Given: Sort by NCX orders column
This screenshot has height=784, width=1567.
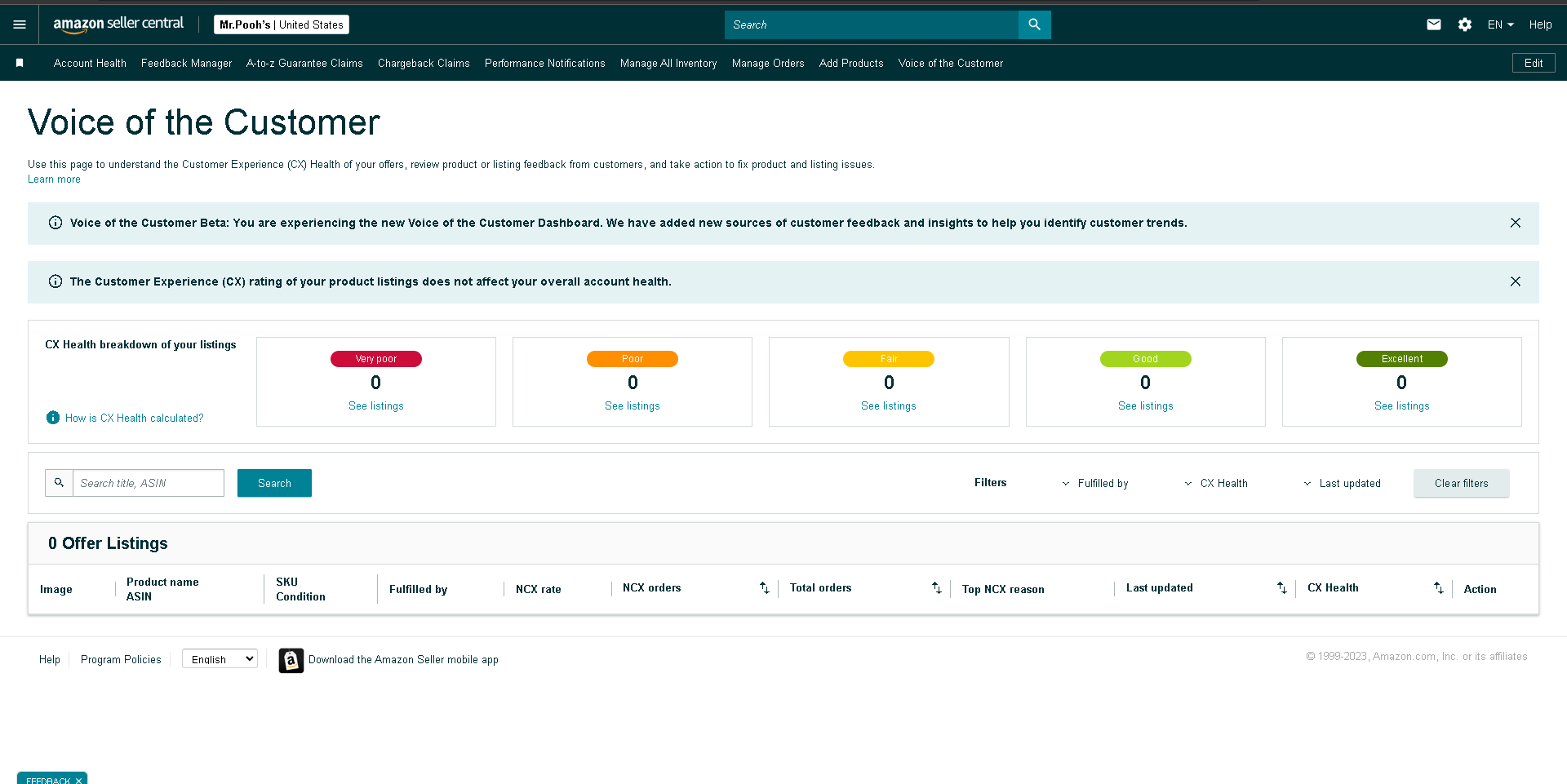Looking at the screenshot, I should [765, 587].
